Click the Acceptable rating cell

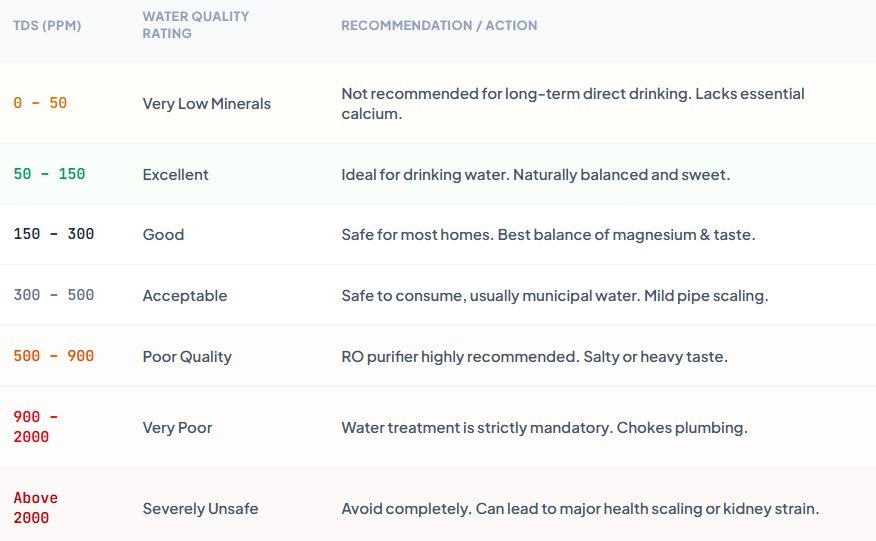tap(185, 296)
